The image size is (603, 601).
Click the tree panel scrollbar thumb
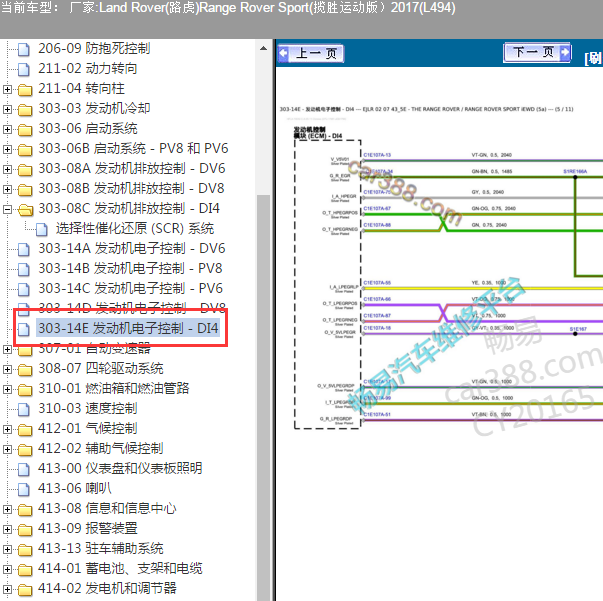coord(263,396)
